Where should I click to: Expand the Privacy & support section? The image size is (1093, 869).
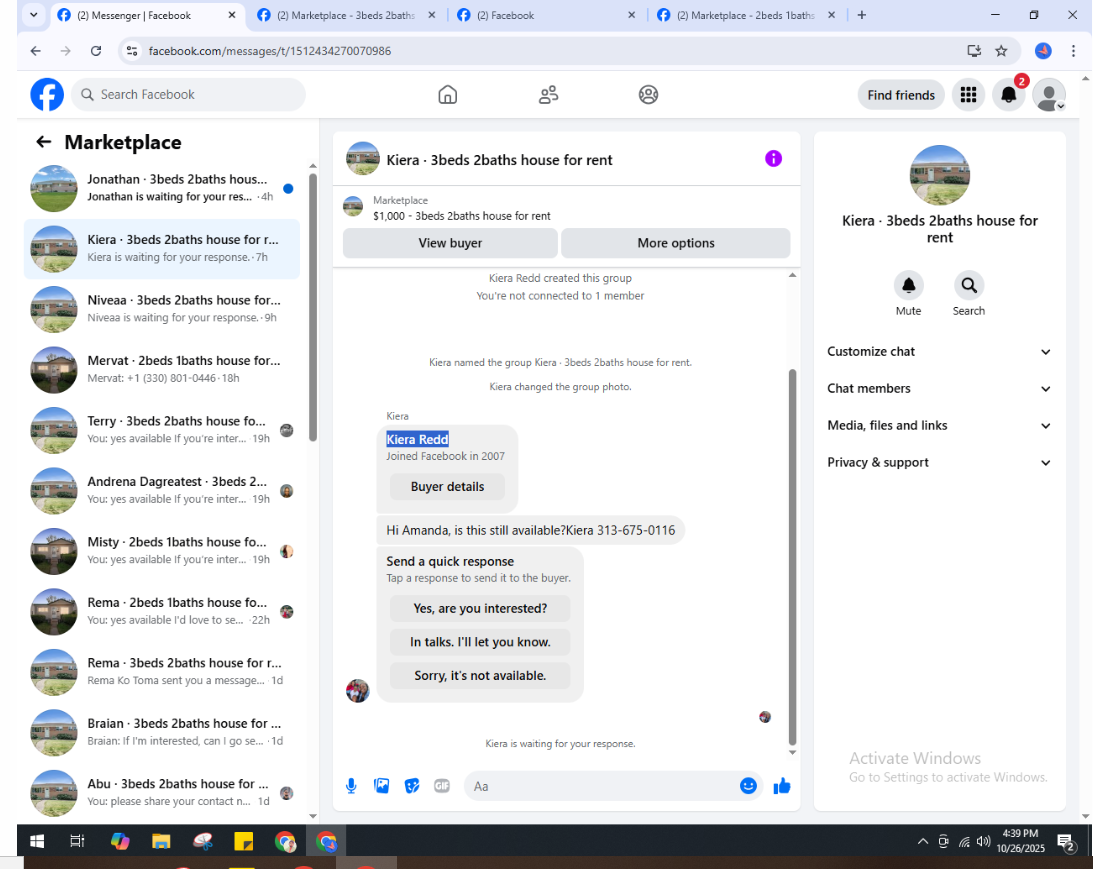point(939,463)
